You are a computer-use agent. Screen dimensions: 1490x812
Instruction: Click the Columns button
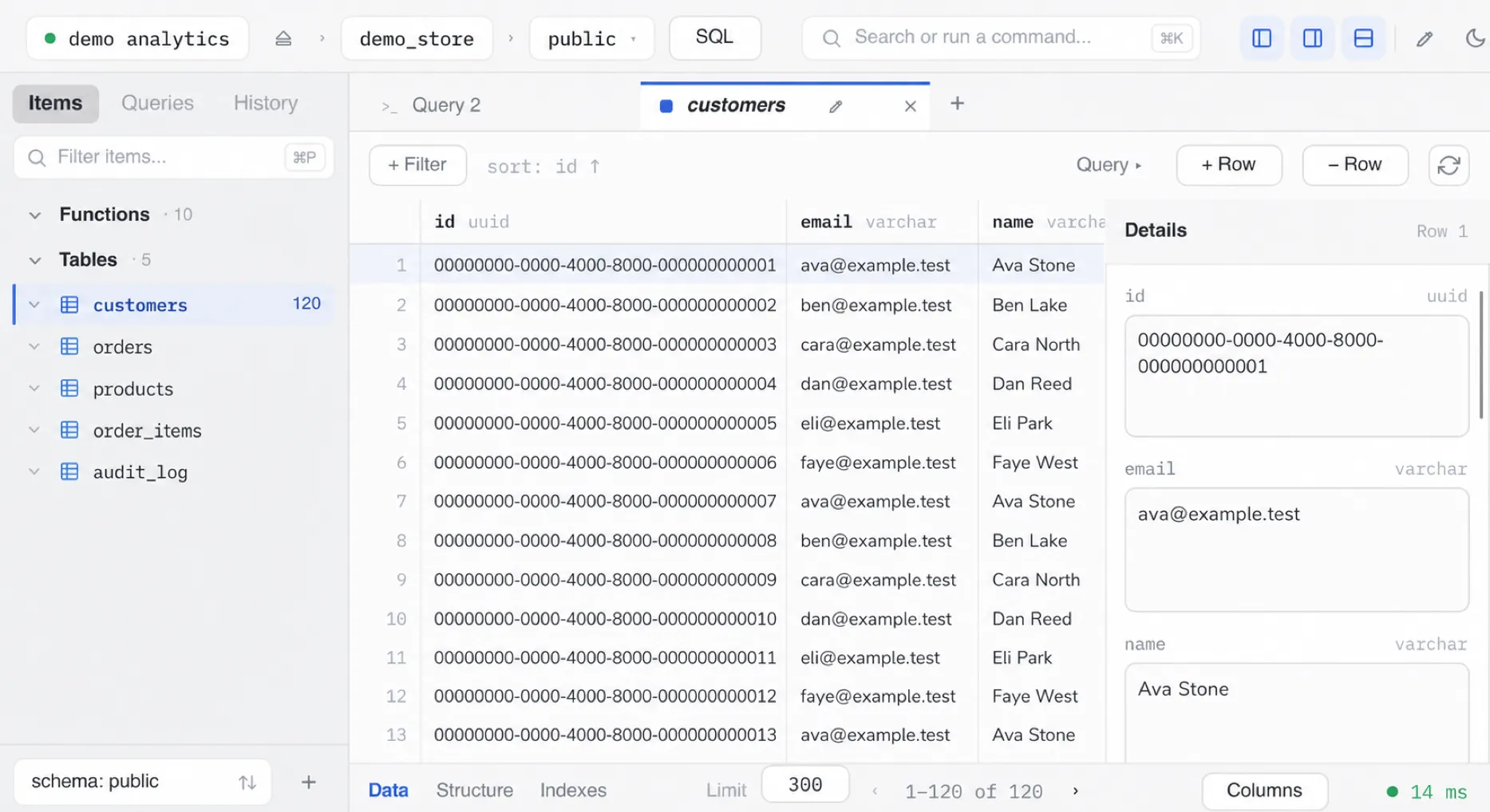pyautogui.click(x=1265, y=790)
